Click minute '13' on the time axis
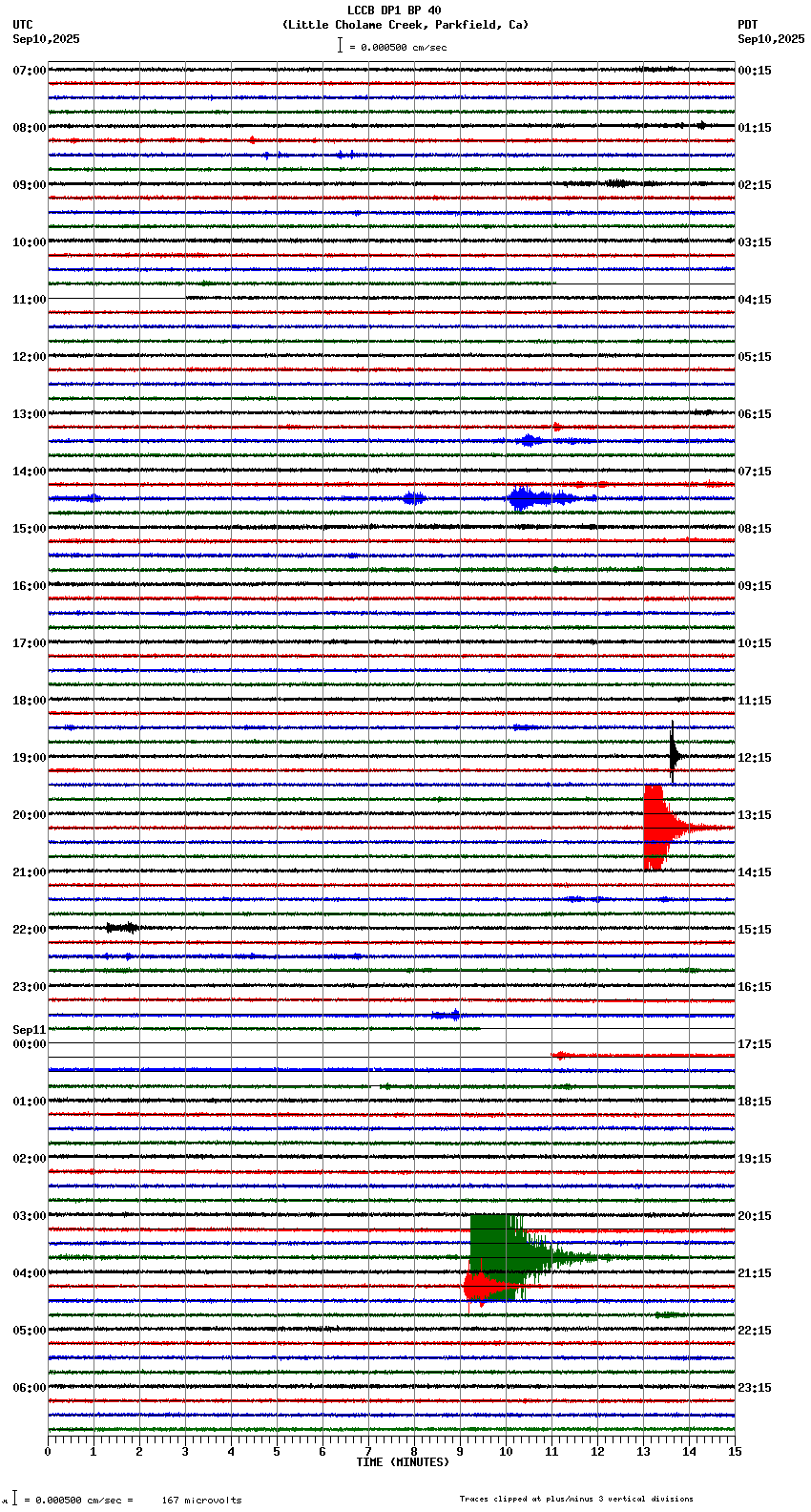The width and height of the screenshot is (811, 1512). click(x=643, y=1452)
